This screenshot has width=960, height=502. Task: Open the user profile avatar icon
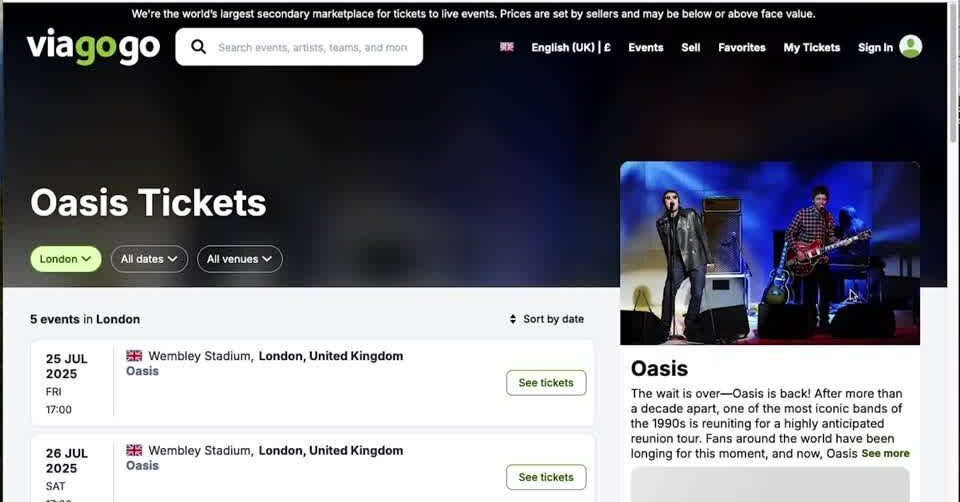click(910, 47)
